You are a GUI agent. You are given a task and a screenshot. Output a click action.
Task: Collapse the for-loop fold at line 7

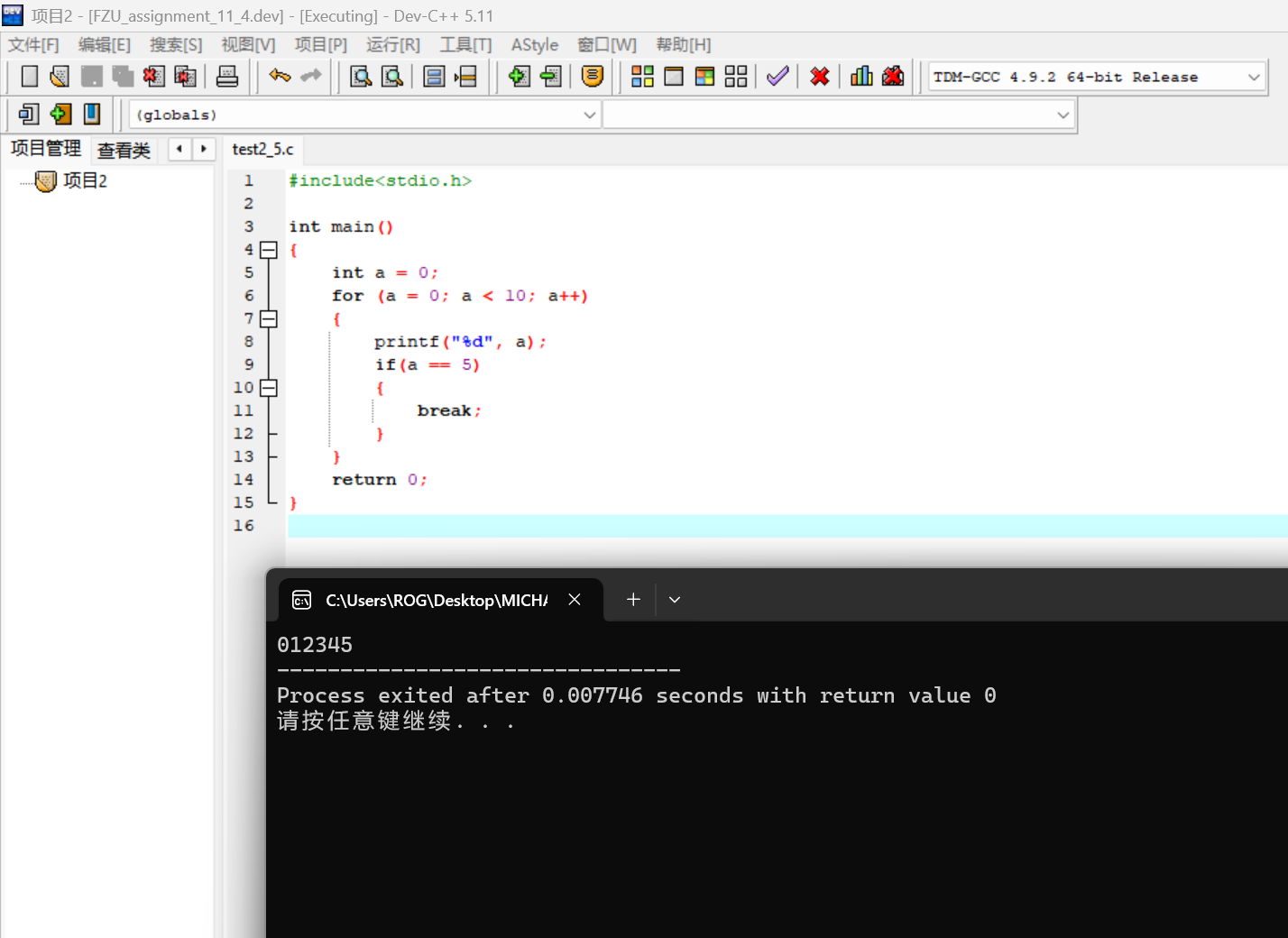(268, 318)
